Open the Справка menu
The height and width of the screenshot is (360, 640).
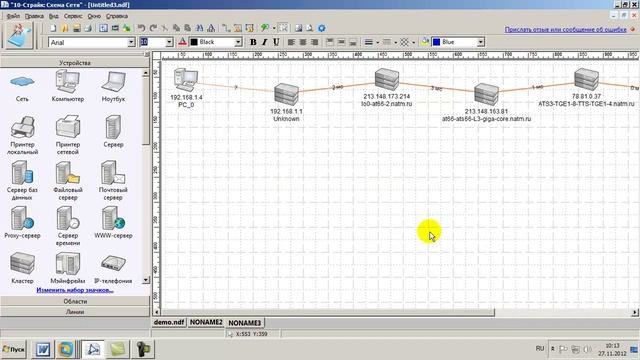click(x=117, y=16)
